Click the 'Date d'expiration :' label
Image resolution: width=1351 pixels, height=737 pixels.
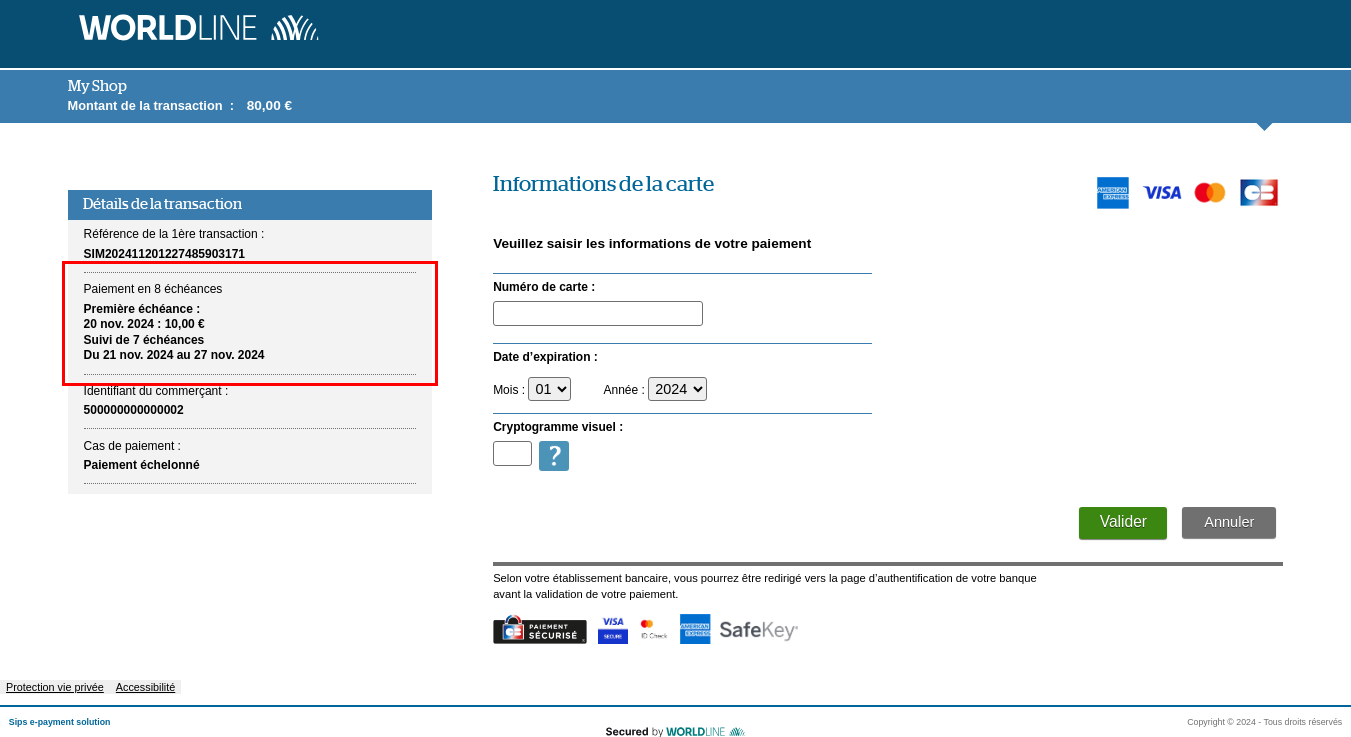pos(545,357)
